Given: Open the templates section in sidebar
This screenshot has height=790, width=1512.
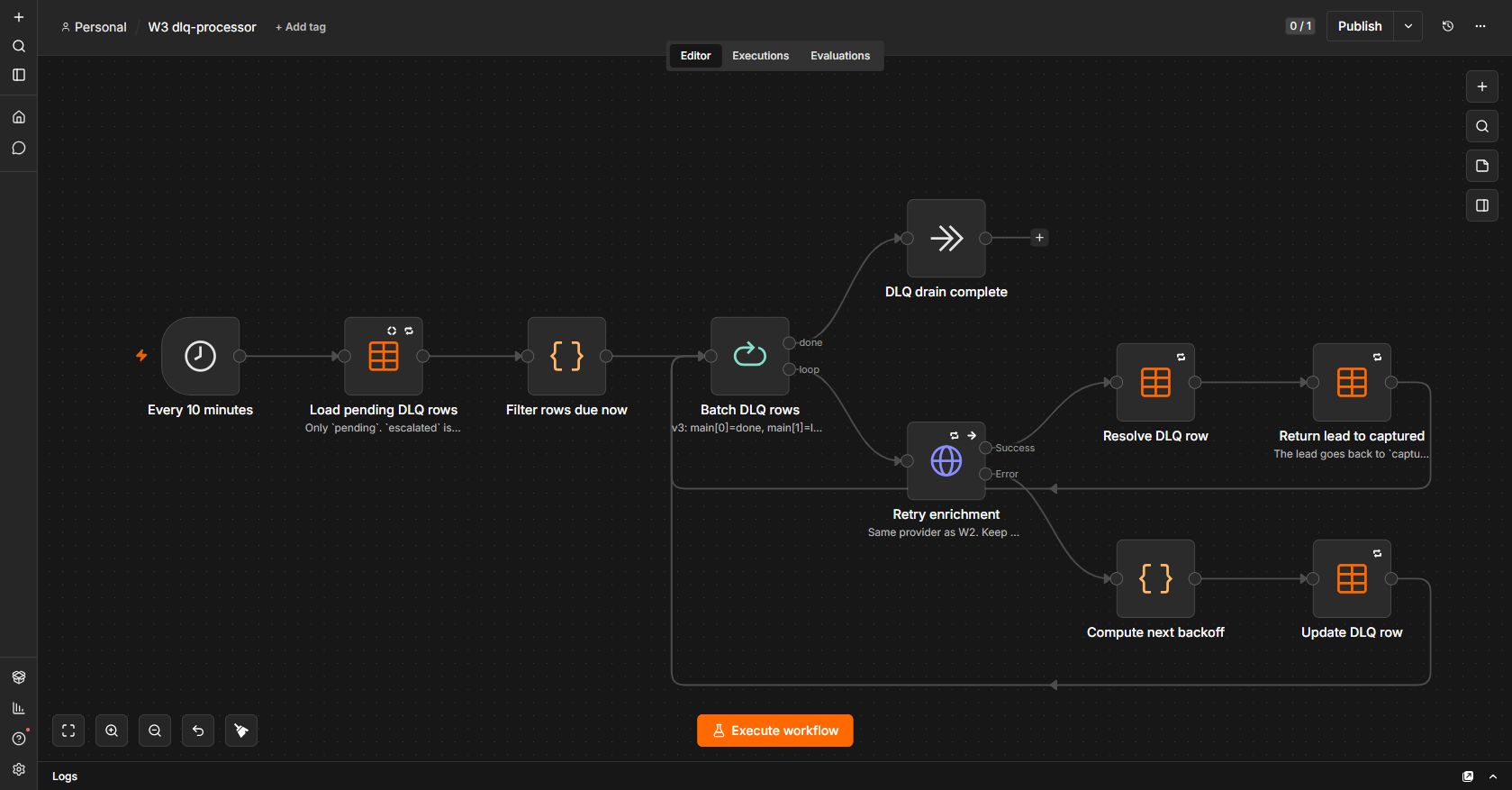Looking at the screenshot, I should [19, 677].
